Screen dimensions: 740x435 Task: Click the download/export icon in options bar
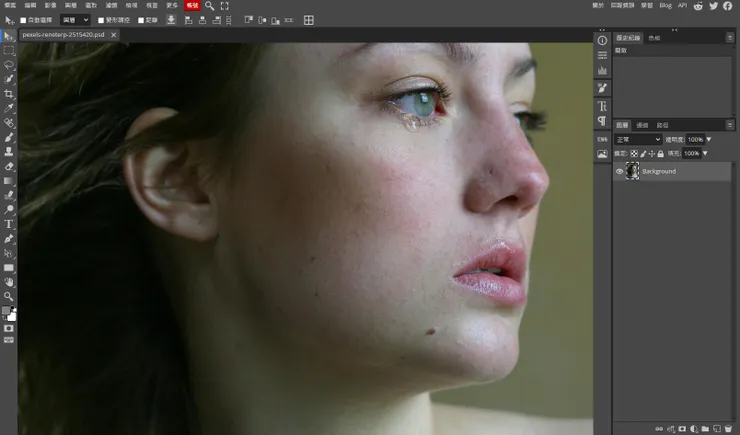(x=171, y=20)
